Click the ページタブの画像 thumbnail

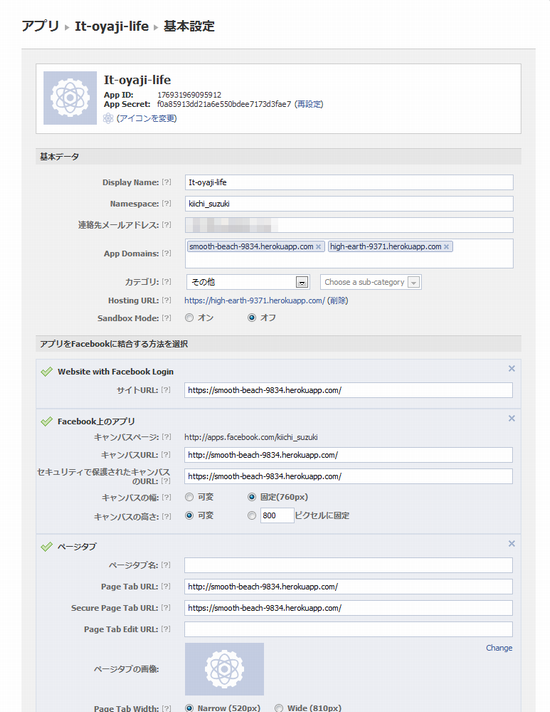(x=224, y=669)
